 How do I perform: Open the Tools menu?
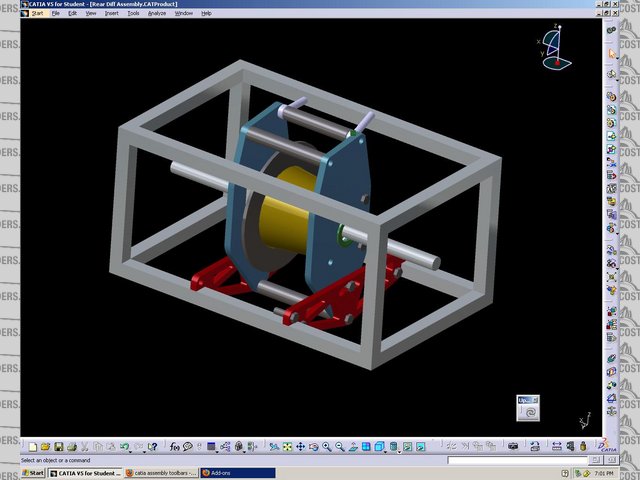pos(133,13)
